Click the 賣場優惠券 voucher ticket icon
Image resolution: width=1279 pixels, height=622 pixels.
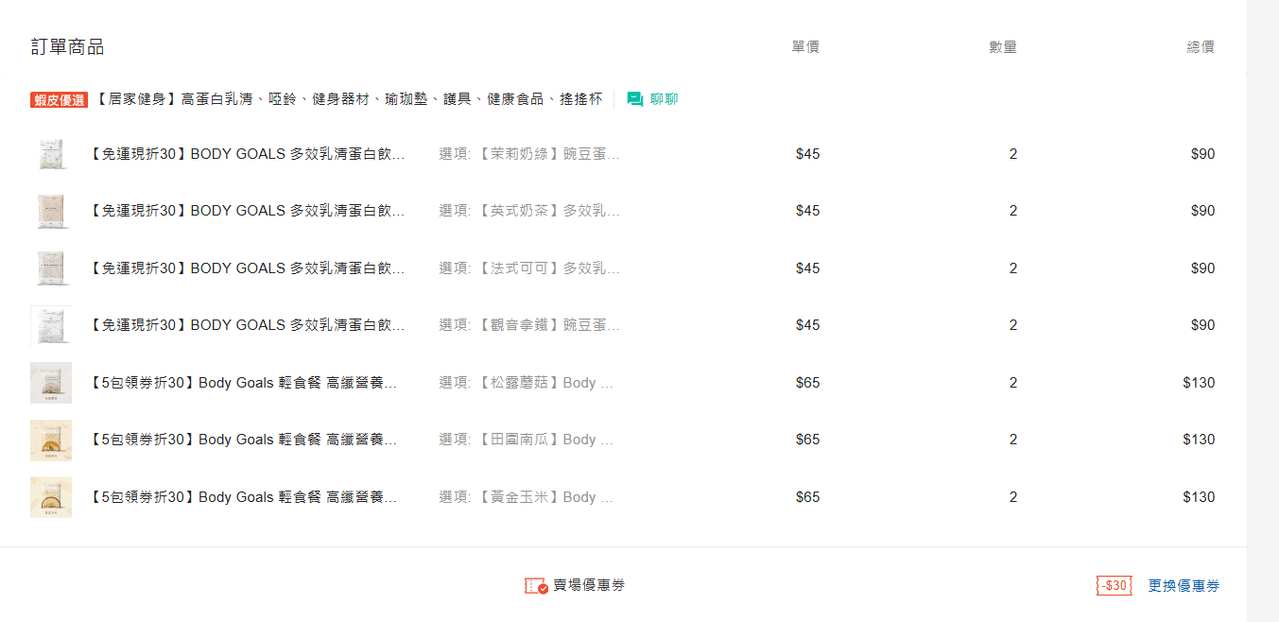[x=536, y=586]
